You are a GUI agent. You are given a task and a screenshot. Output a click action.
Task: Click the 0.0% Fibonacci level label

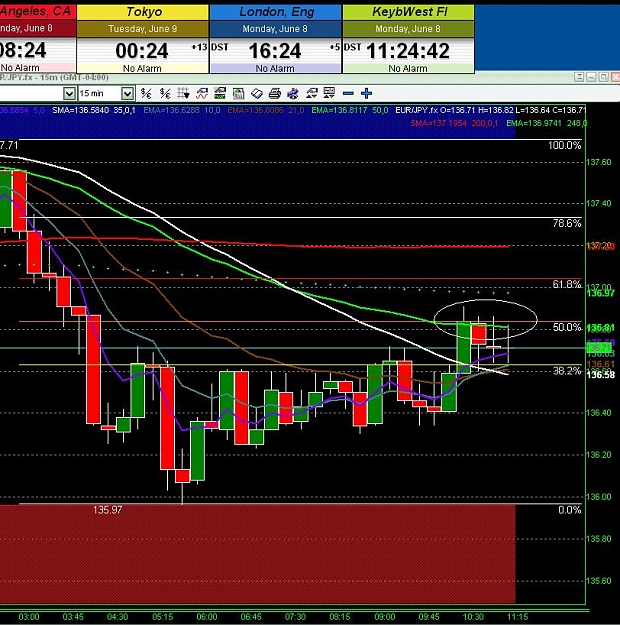click(570, 510)
